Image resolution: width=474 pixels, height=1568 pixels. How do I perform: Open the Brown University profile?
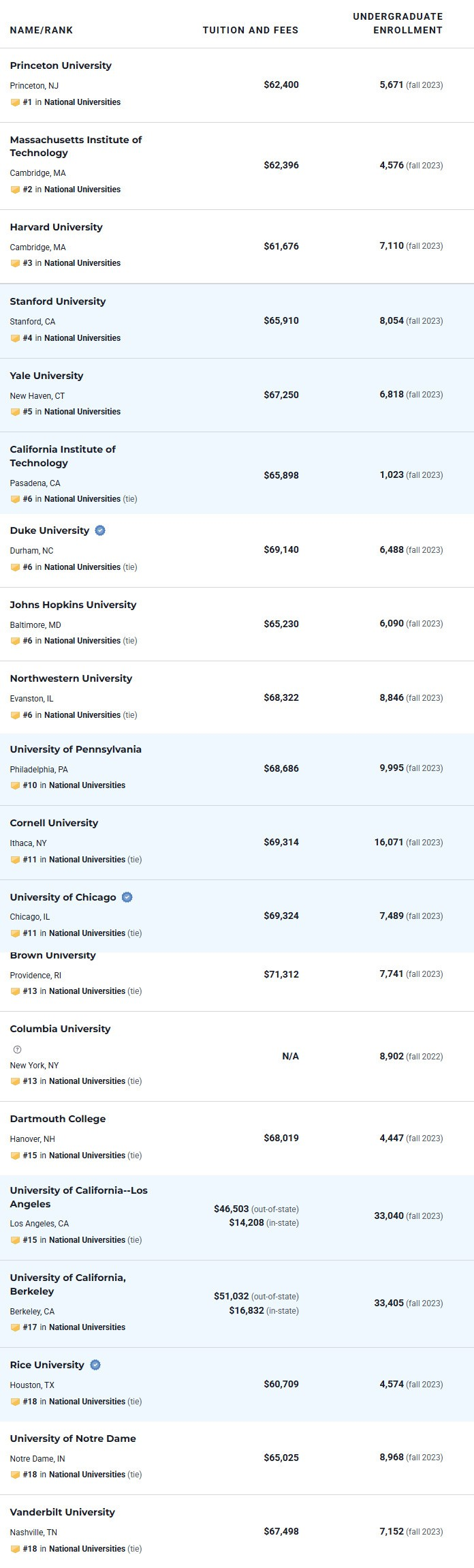52,956
